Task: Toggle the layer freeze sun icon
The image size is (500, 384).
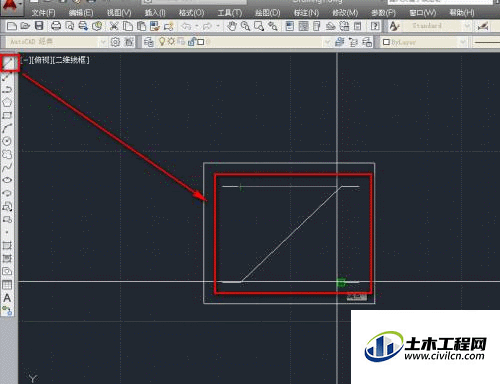Action: 171,42
